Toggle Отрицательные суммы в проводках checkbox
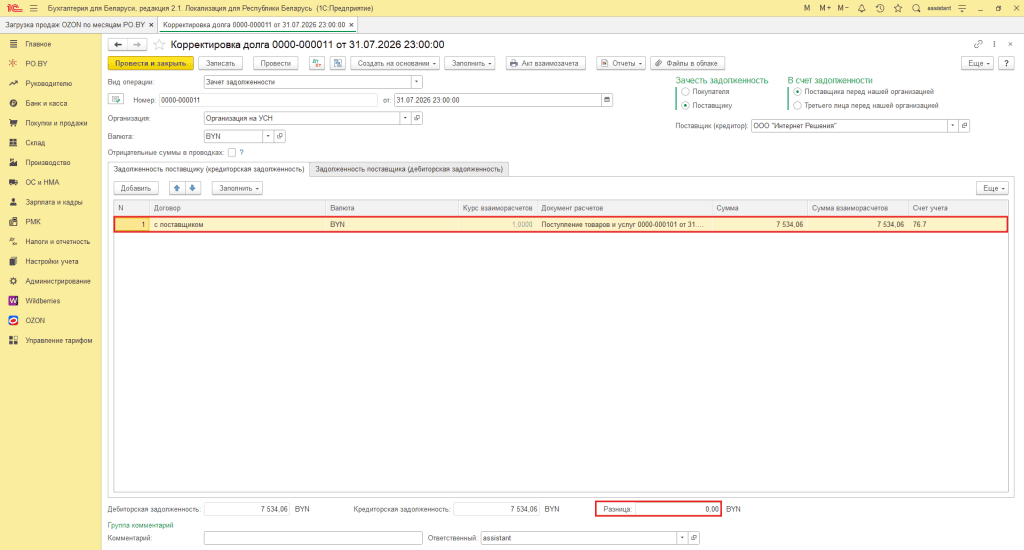 pos(232,152)
